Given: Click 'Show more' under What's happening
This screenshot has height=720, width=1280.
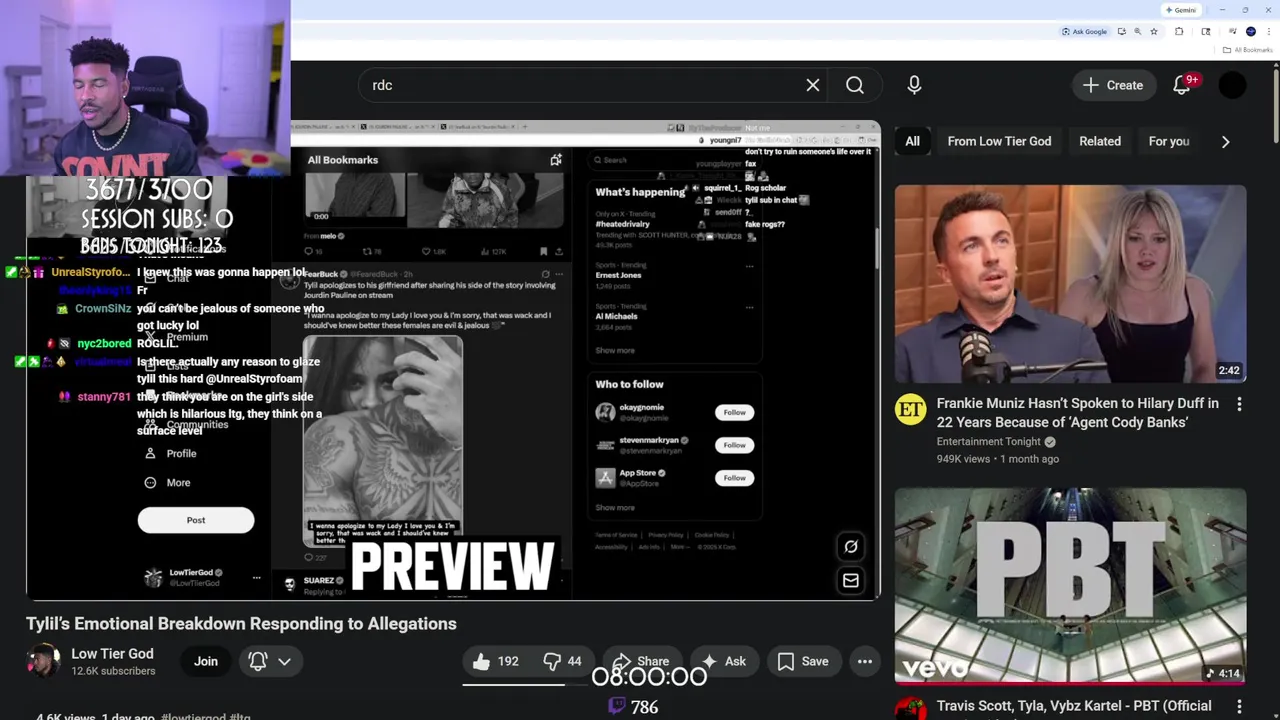Looking at the screenshot, I should click(x=615, y=351).
